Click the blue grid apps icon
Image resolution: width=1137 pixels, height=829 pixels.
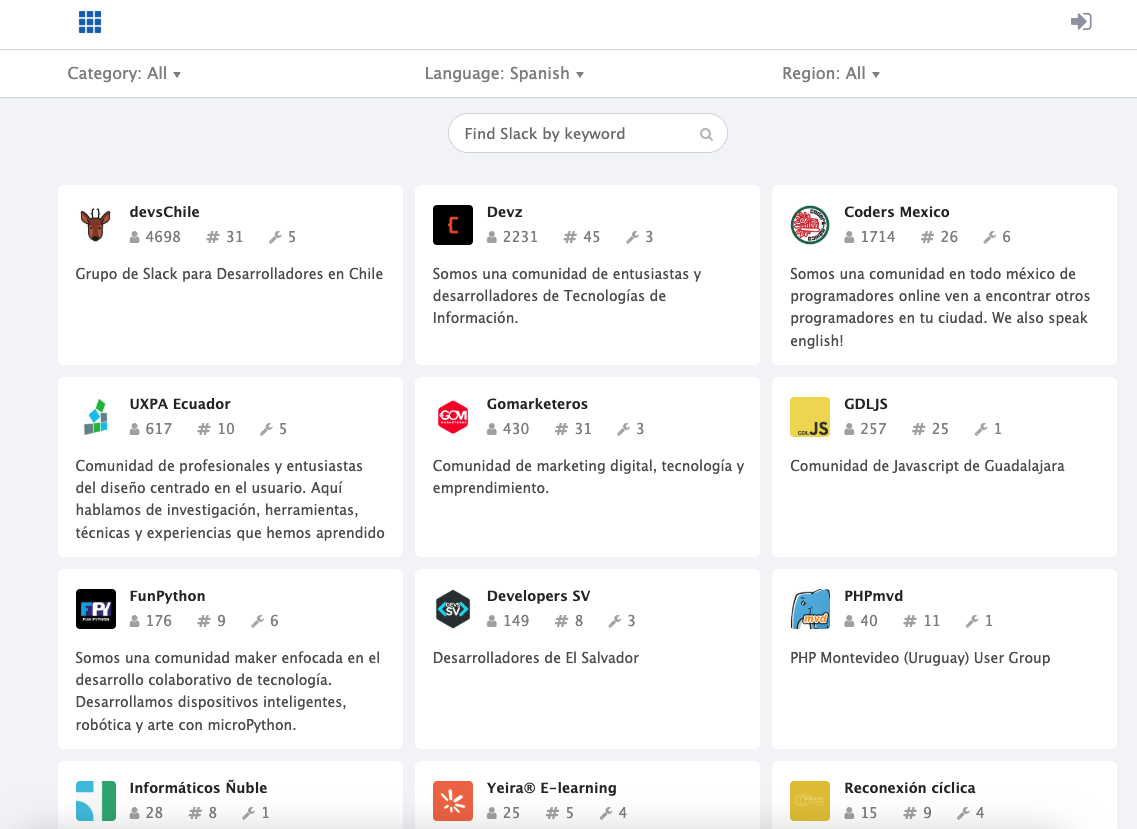(x=90, y=22)
